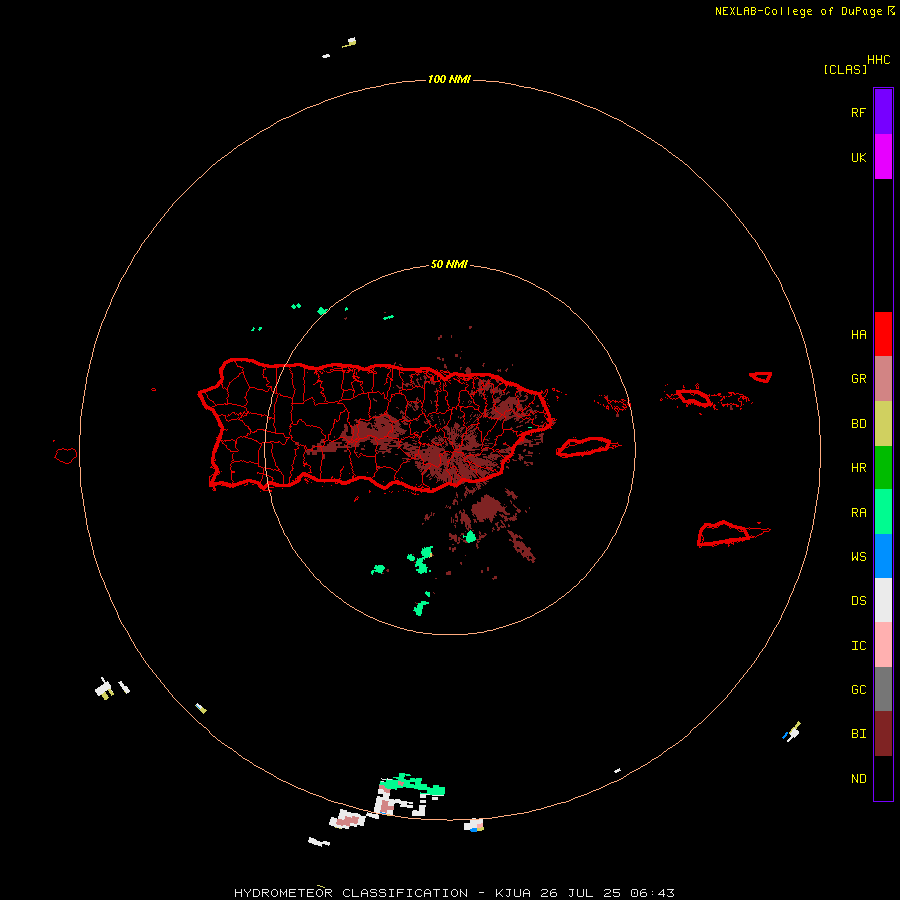Pick the RA light green legend swatch
The width and height of the screenshot is (900, 900).
coord(883,511)
